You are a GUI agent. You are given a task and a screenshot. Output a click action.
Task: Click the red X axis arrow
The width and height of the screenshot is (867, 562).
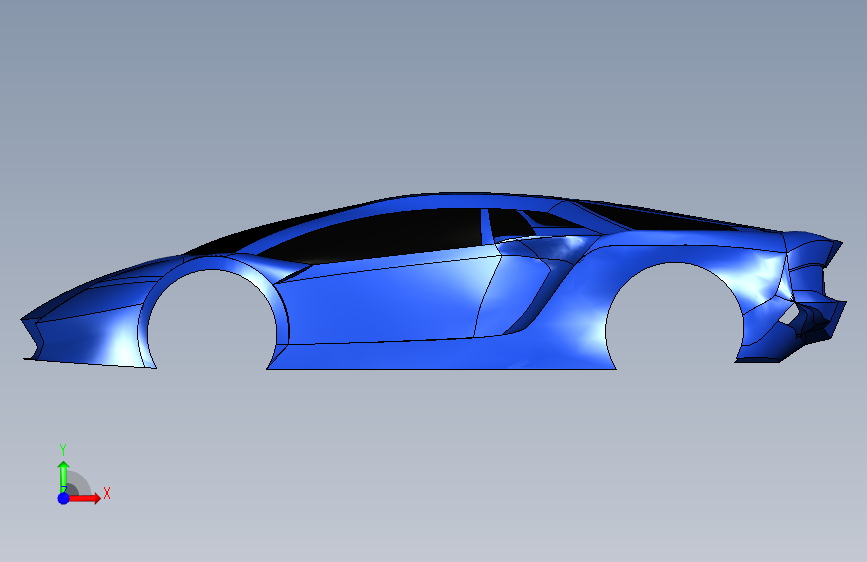click(x=85, y=498)
